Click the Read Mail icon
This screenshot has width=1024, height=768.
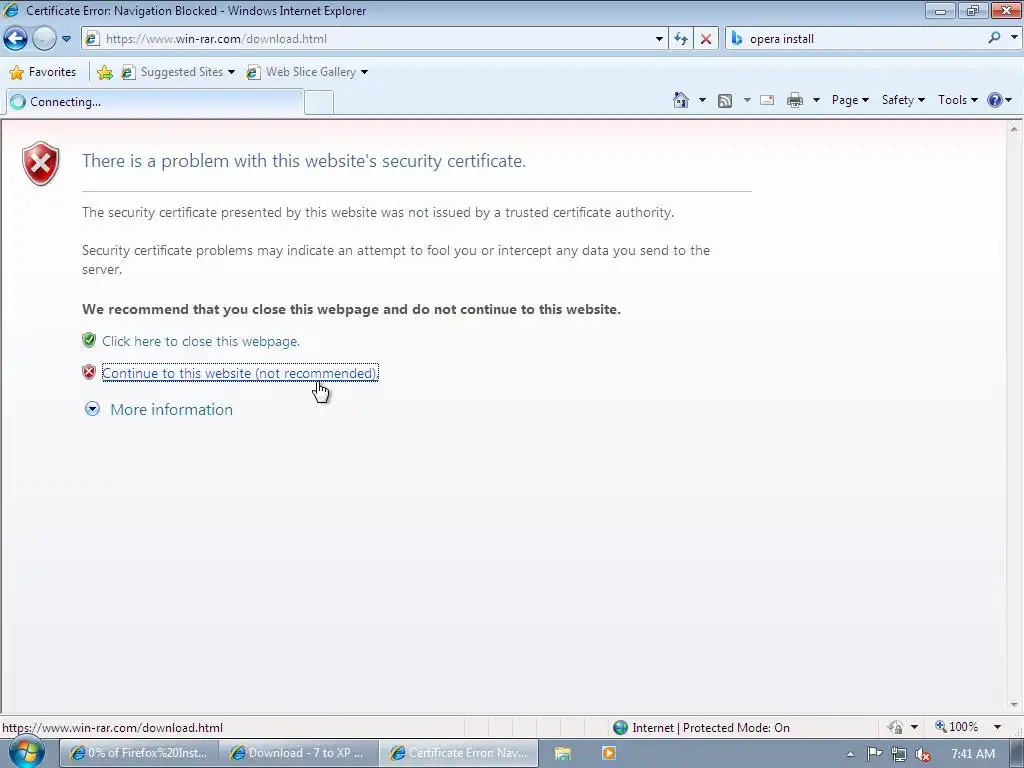point(767,100)
